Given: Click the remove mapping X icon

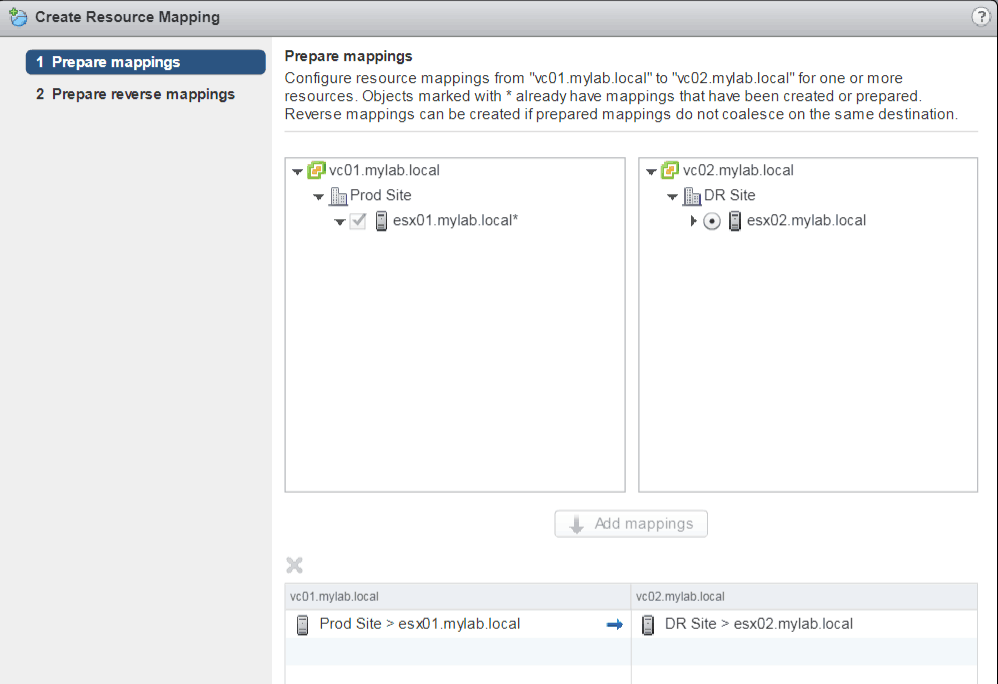Looking at the screenshot, I should [x=295, y=565].
